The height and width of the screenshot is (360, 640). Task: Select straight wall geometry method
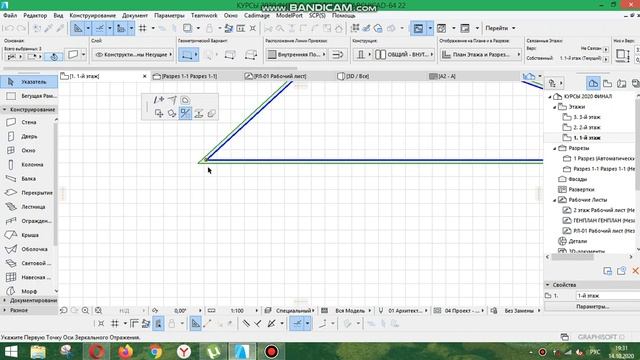(189, 55)
